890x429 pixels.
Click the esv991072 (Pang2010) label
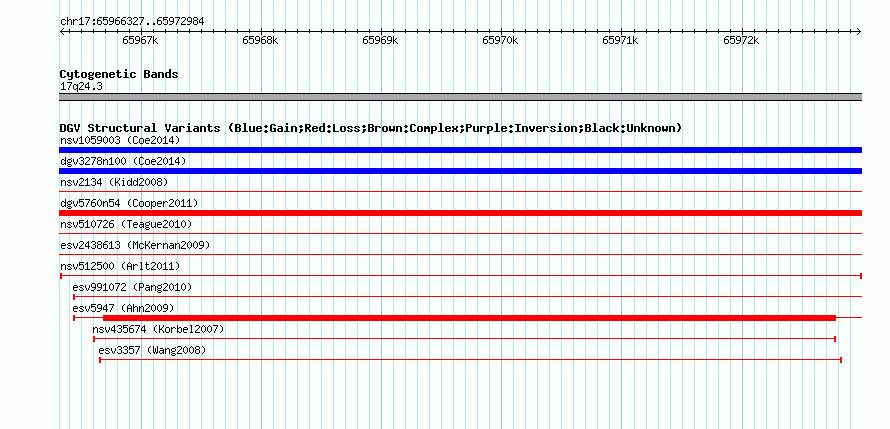132,287
